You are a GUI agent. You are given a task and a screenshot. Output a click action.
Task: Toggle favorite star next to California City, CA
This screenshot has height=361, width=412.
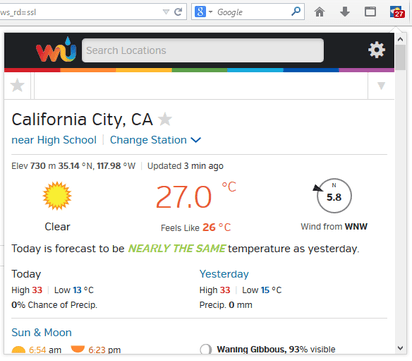tap(165, 119)
